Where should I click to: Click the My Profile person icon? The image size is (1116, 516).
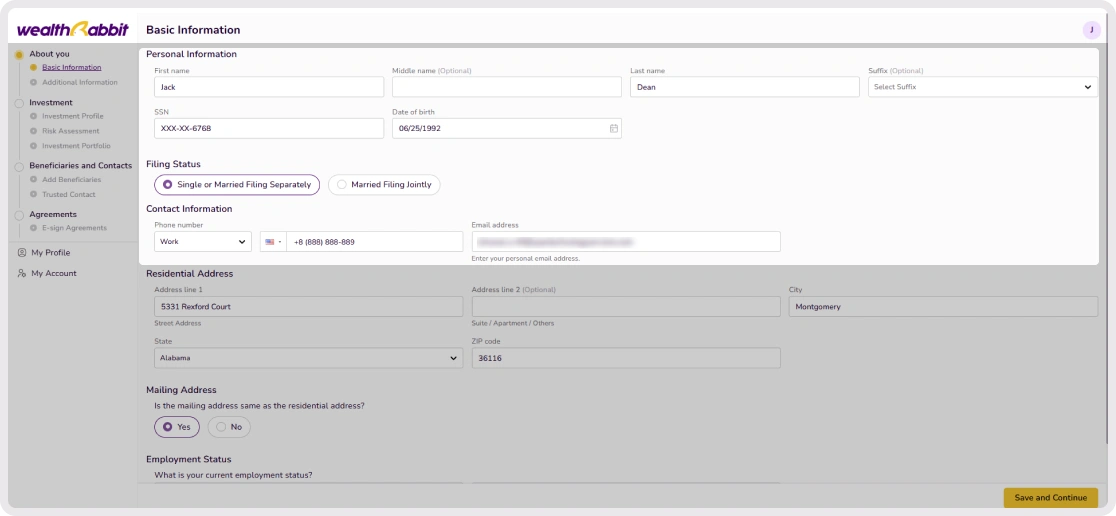click(x=22, y=253)
